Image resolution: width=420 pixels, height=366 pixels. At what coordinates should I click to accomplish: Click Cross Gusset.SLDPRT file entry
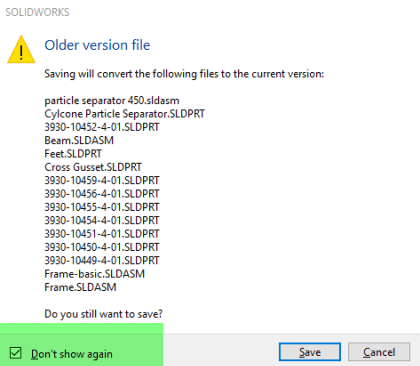(x=93, y=167)
